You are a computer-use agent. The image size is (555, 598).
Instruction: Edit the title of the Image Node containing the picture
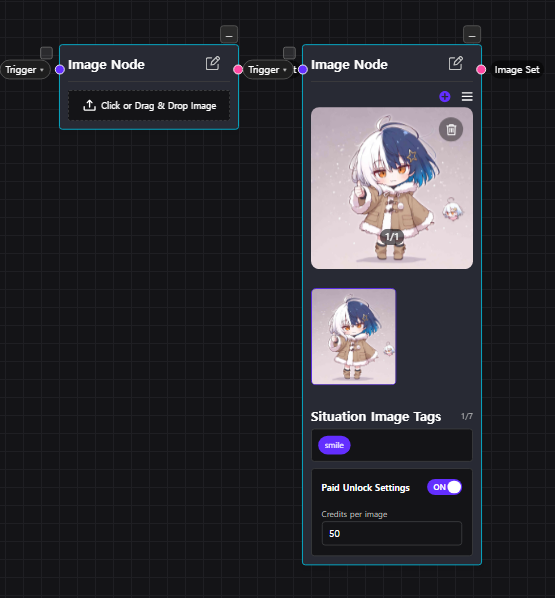click(x=456, y=63)
